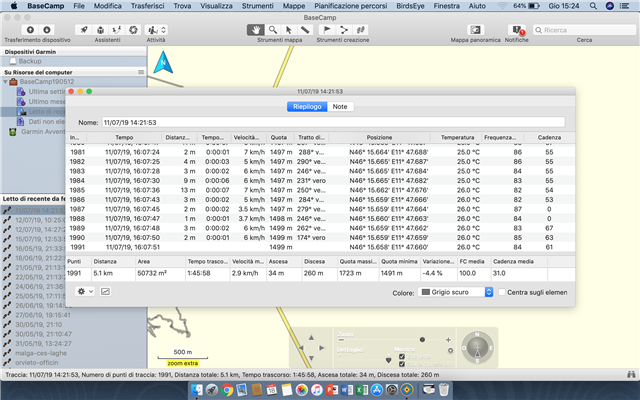640x400 pixels.
Task: Select the malga-ces-laghe track
Action: coord(41,353)
